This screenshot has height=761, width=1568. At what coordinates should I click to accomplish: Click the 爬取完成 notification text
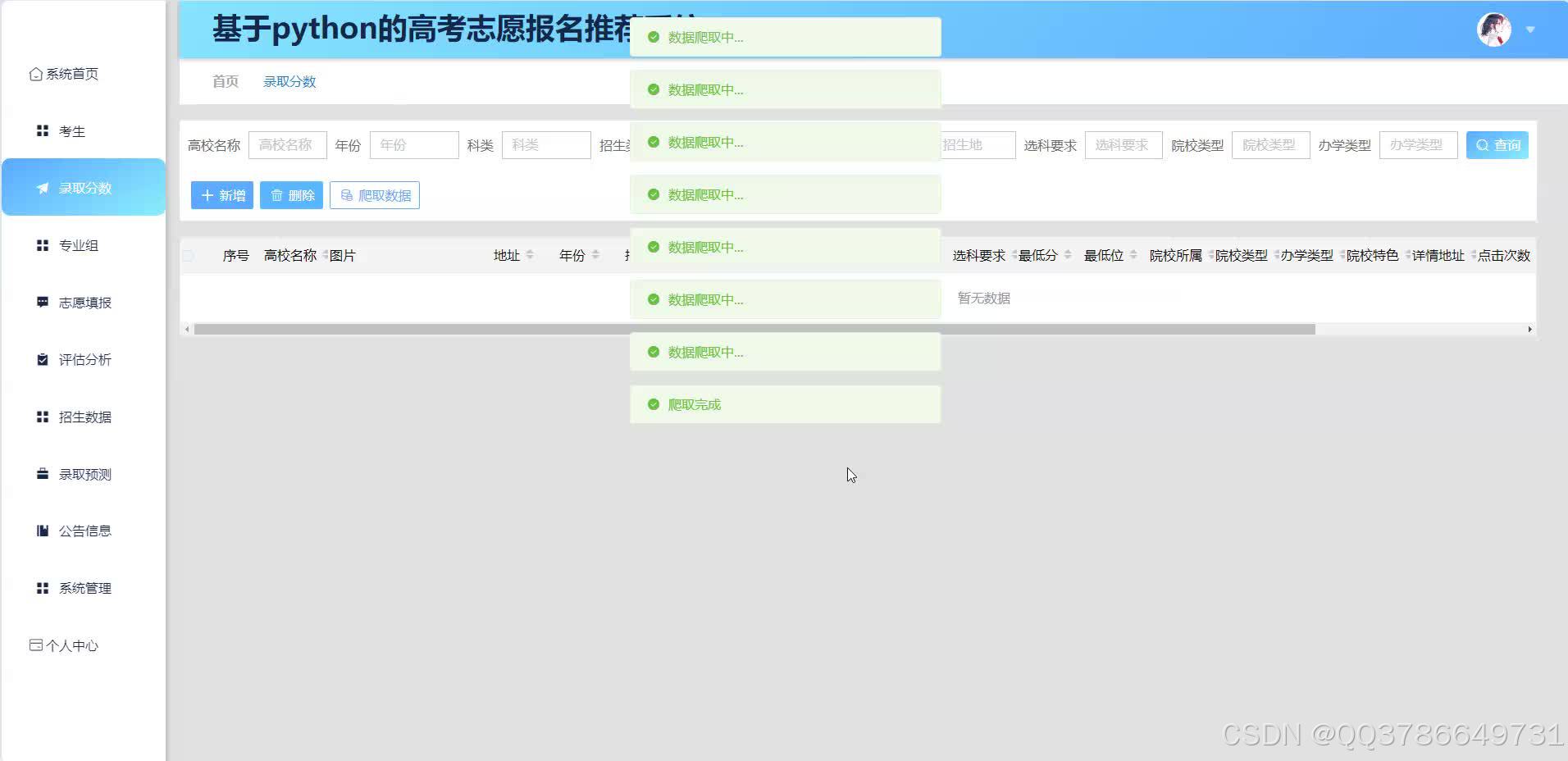[695, 404]
